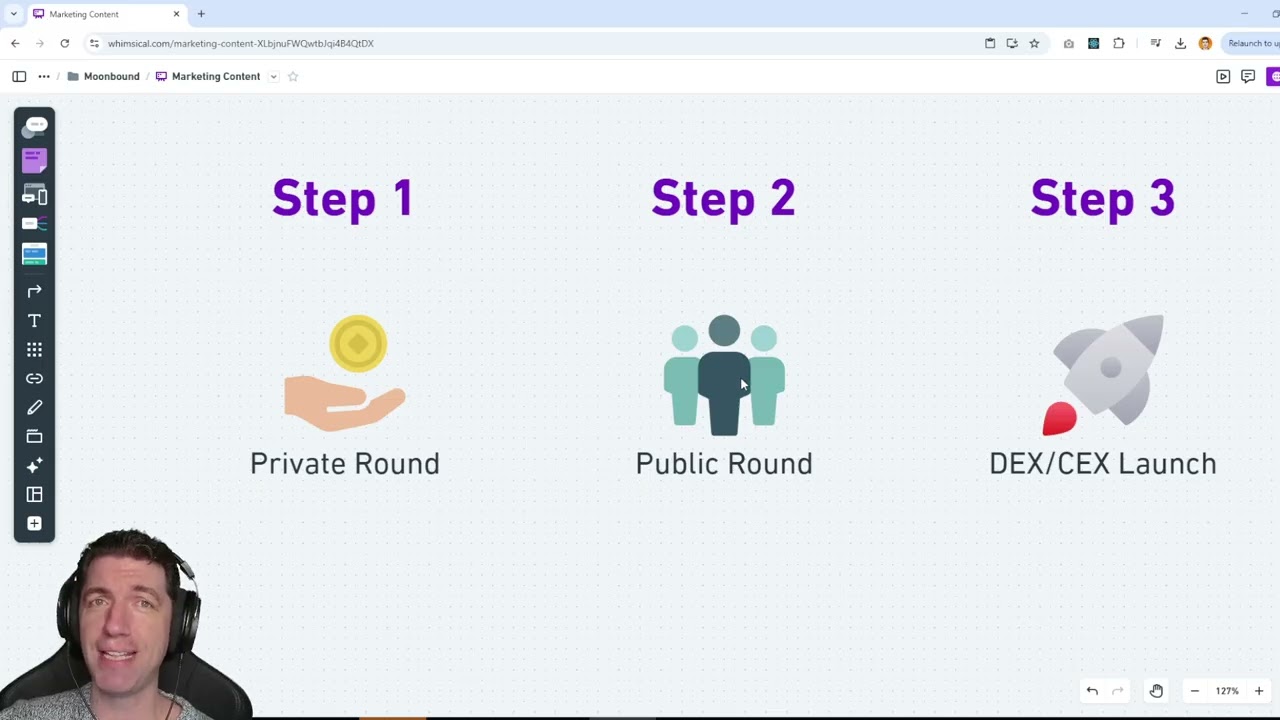Select the link tool
Screen dimensions: 1280x720
coord(35,379)
